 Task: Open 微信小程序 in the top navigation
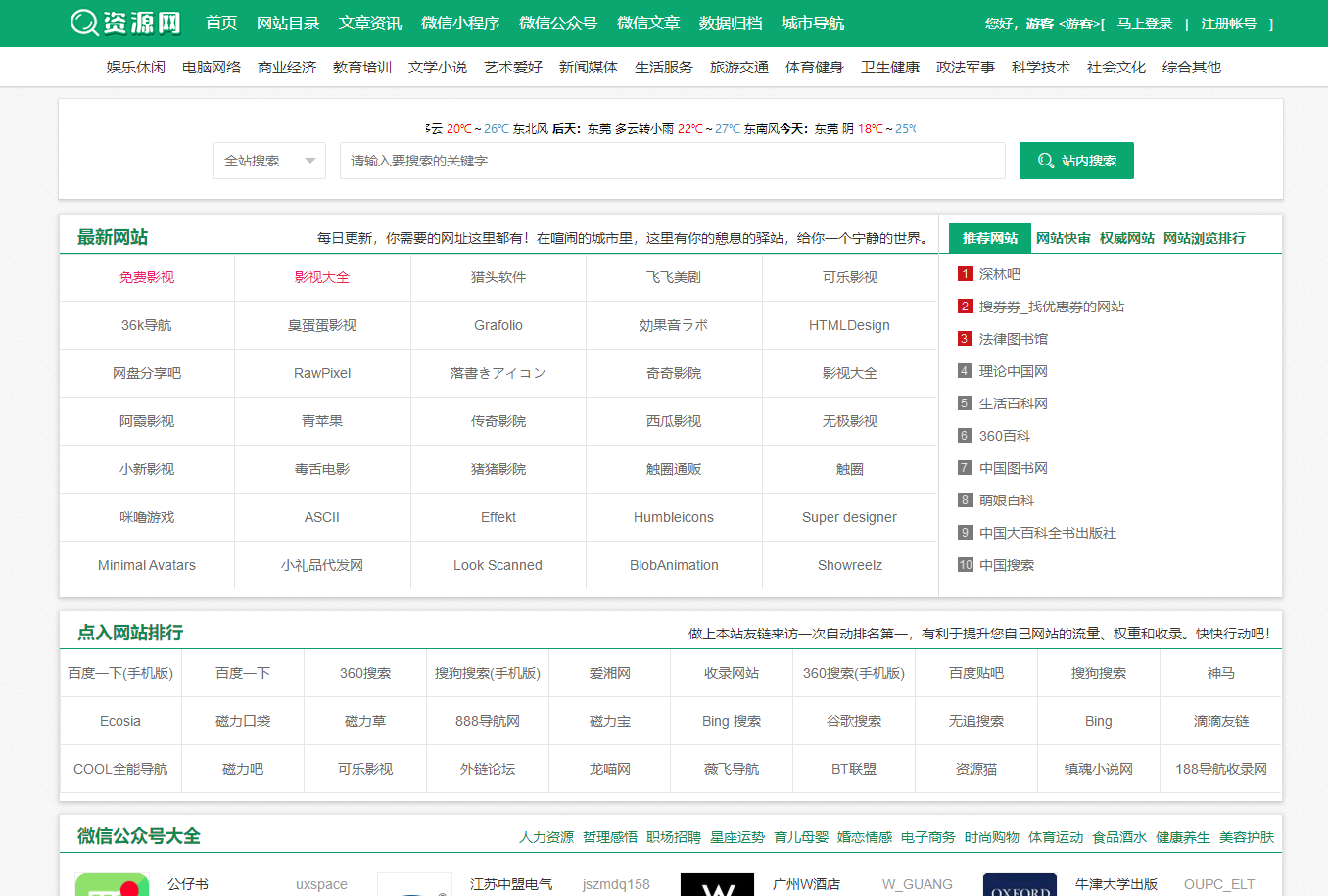(x=460, y=23)
